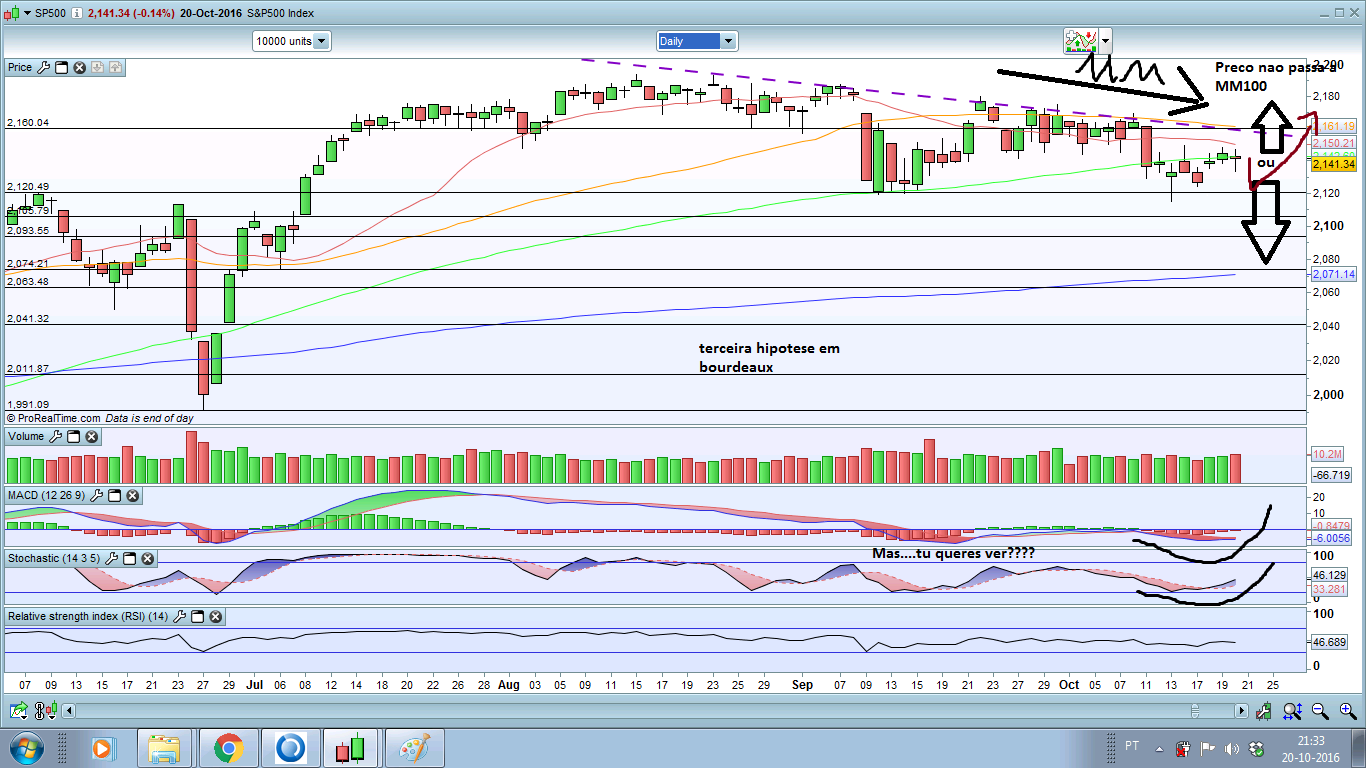Open Windows Explorer from the taskbar
1366x768 pixels.
165,748
